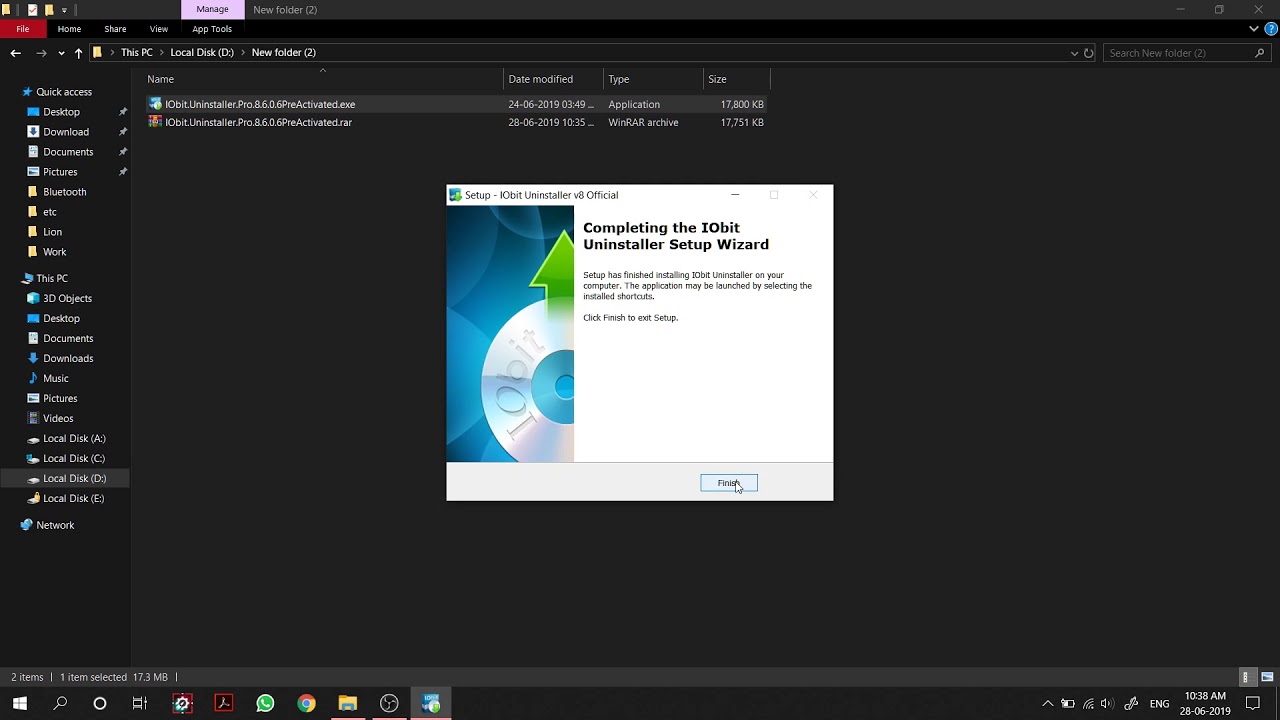The width and height of the screenshot is (1280, 720).
Task: Open the Home ribbon tab
Action: coord(69,29)
